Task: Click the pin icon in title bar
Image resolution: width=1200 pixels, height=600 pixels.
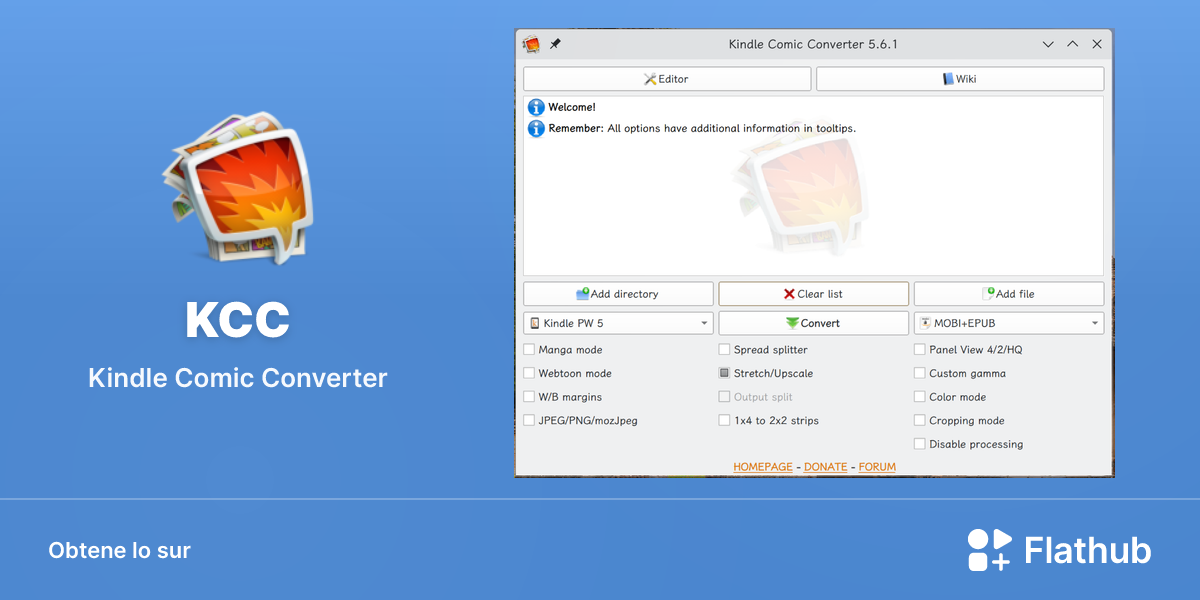Action: pos(556,44)
